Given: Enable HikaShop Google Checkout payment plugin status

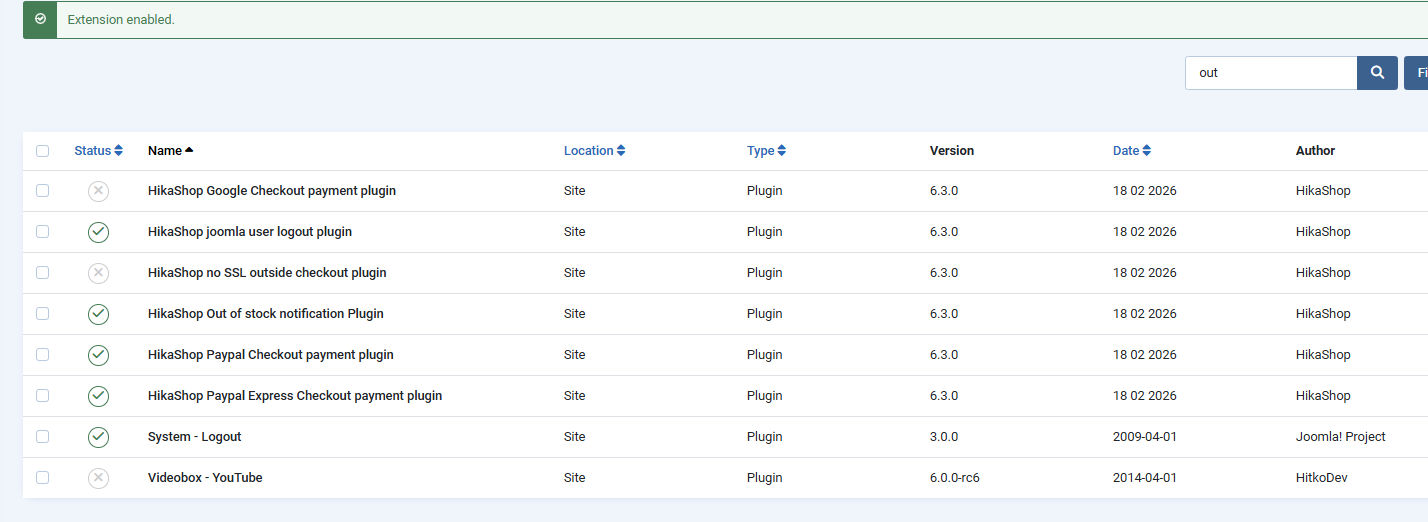Looking at the screenshot, I should [98, 191].
